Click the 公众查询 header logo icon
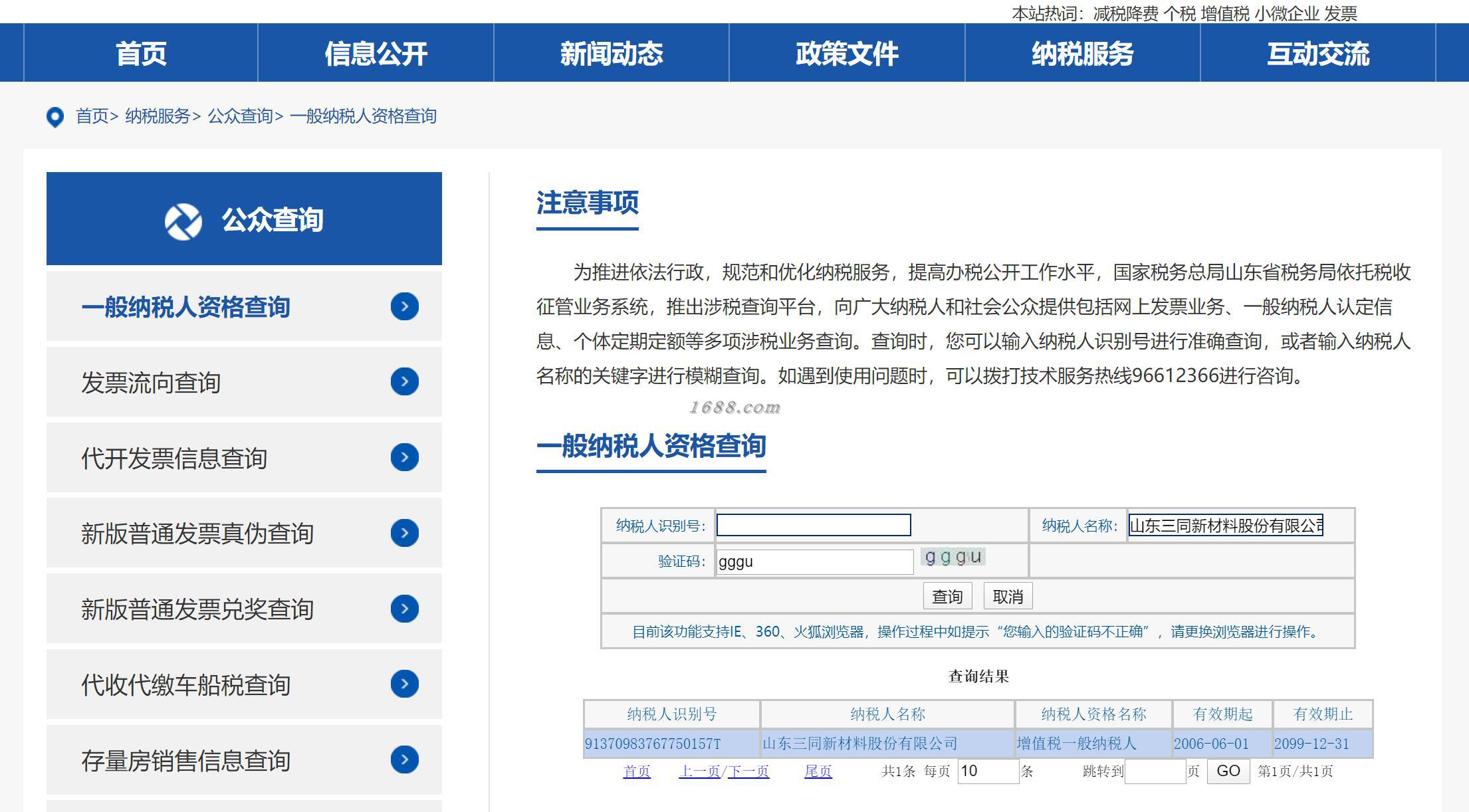The height and width of the screenshot is (812, 1469). tap(183, 221)
